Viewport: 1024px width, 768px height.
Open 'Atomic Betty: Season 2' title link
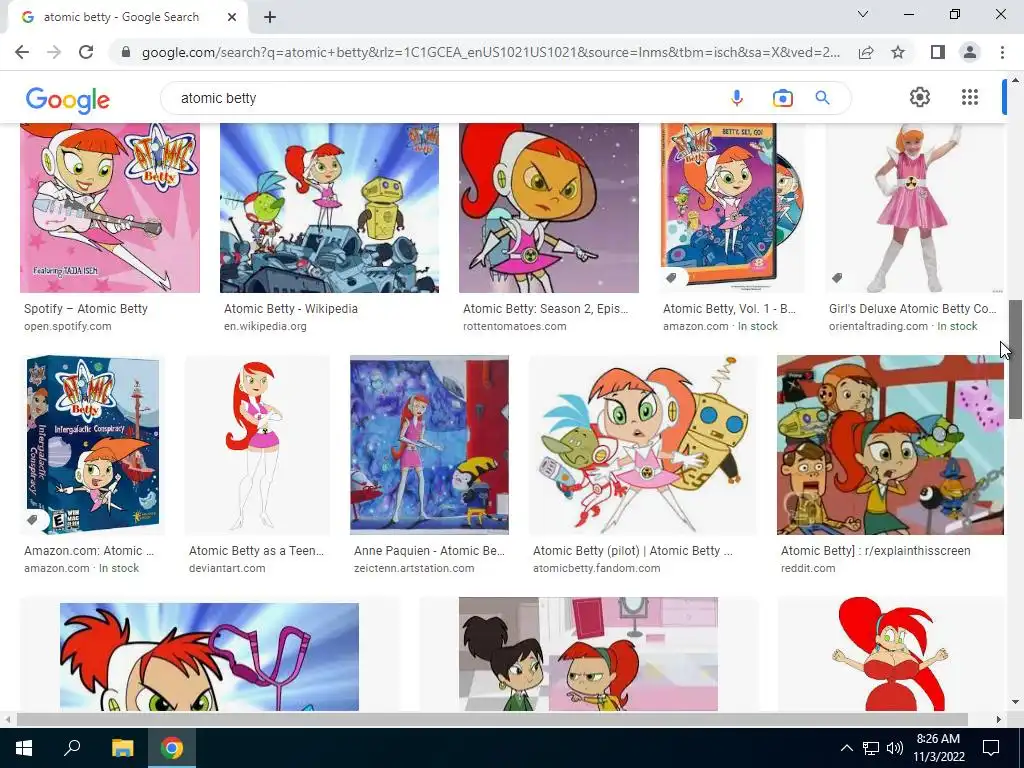(x=545, y=309)
